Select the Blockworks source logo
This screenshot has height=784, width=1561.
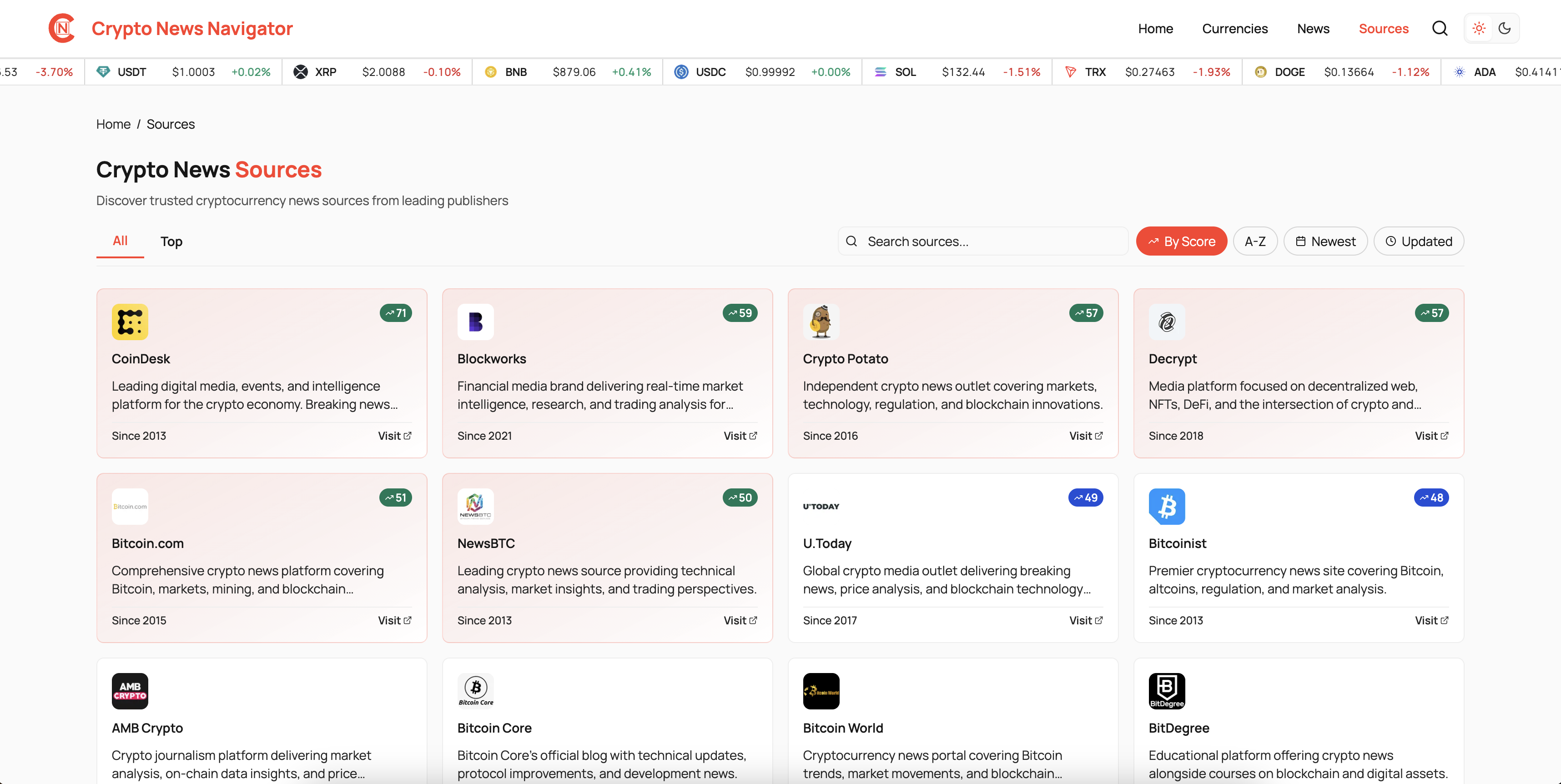tap(475, 322)
